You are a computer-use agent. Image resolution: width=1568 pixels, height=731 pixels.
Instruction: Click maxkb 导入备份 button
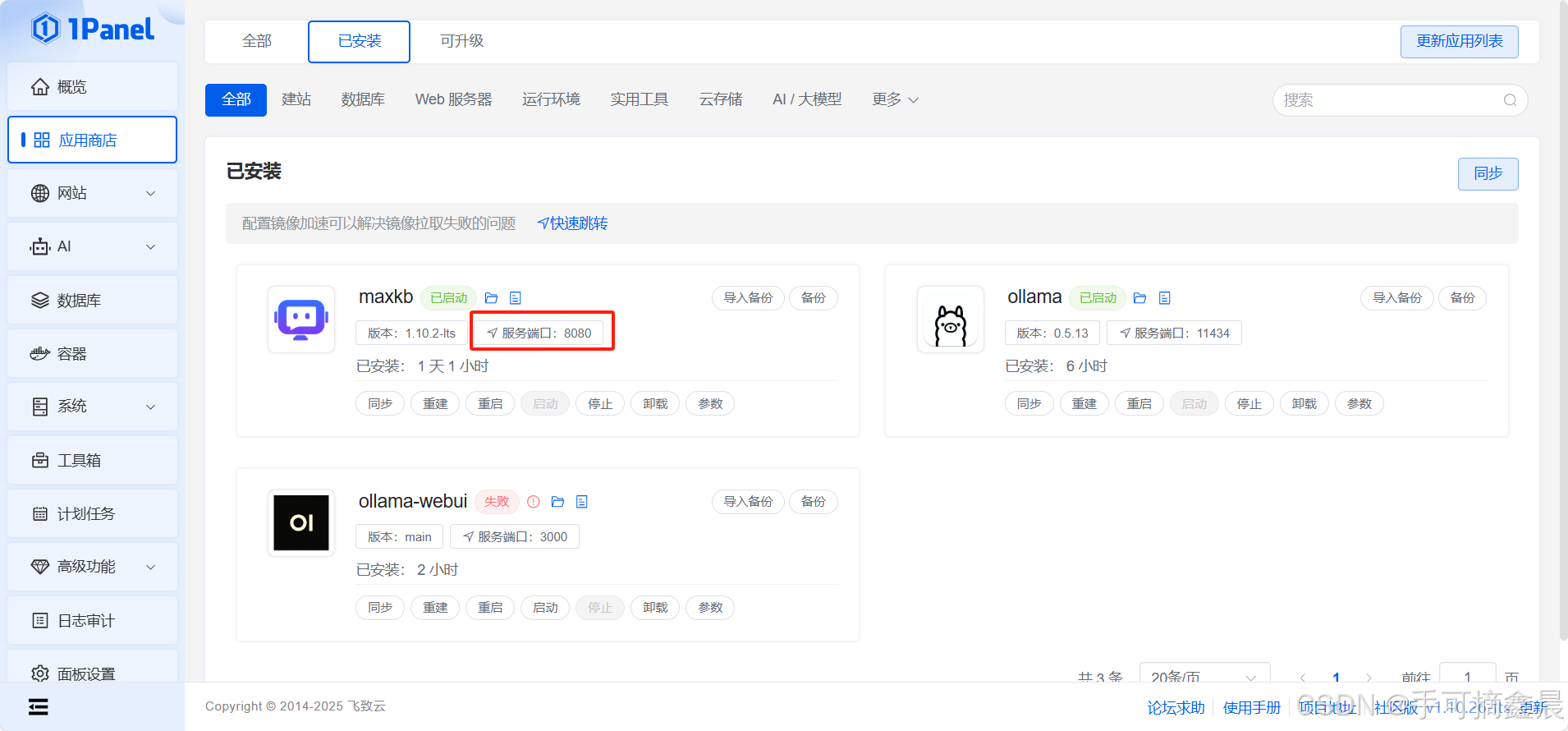pyautogui.click(x=748, y=298)
